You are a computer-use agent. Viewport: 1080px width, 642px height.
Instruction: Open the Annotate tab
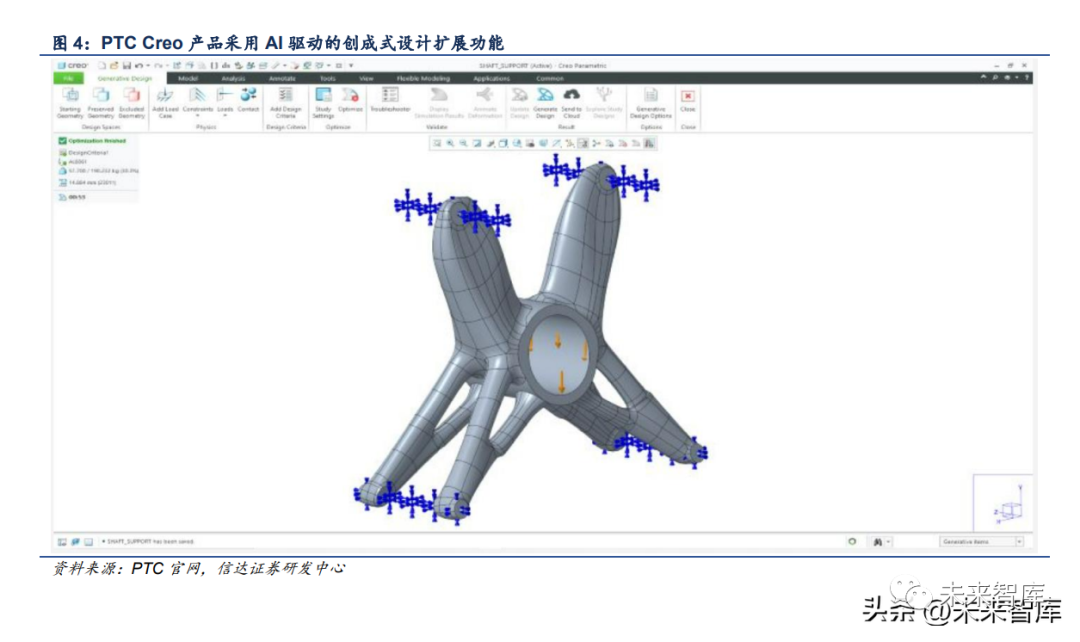click(282, 79)
